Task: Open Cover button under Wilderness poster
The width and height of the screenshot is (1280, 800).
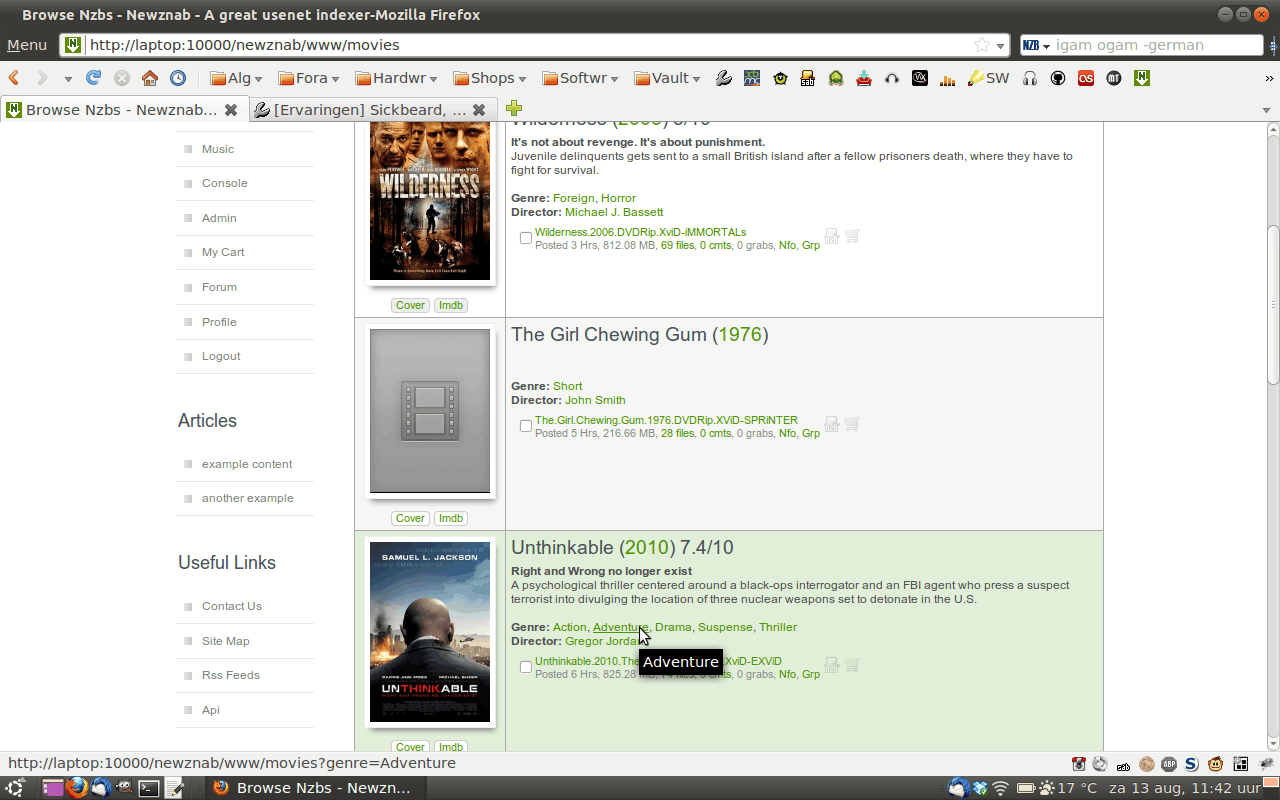Action: (410, 305)
